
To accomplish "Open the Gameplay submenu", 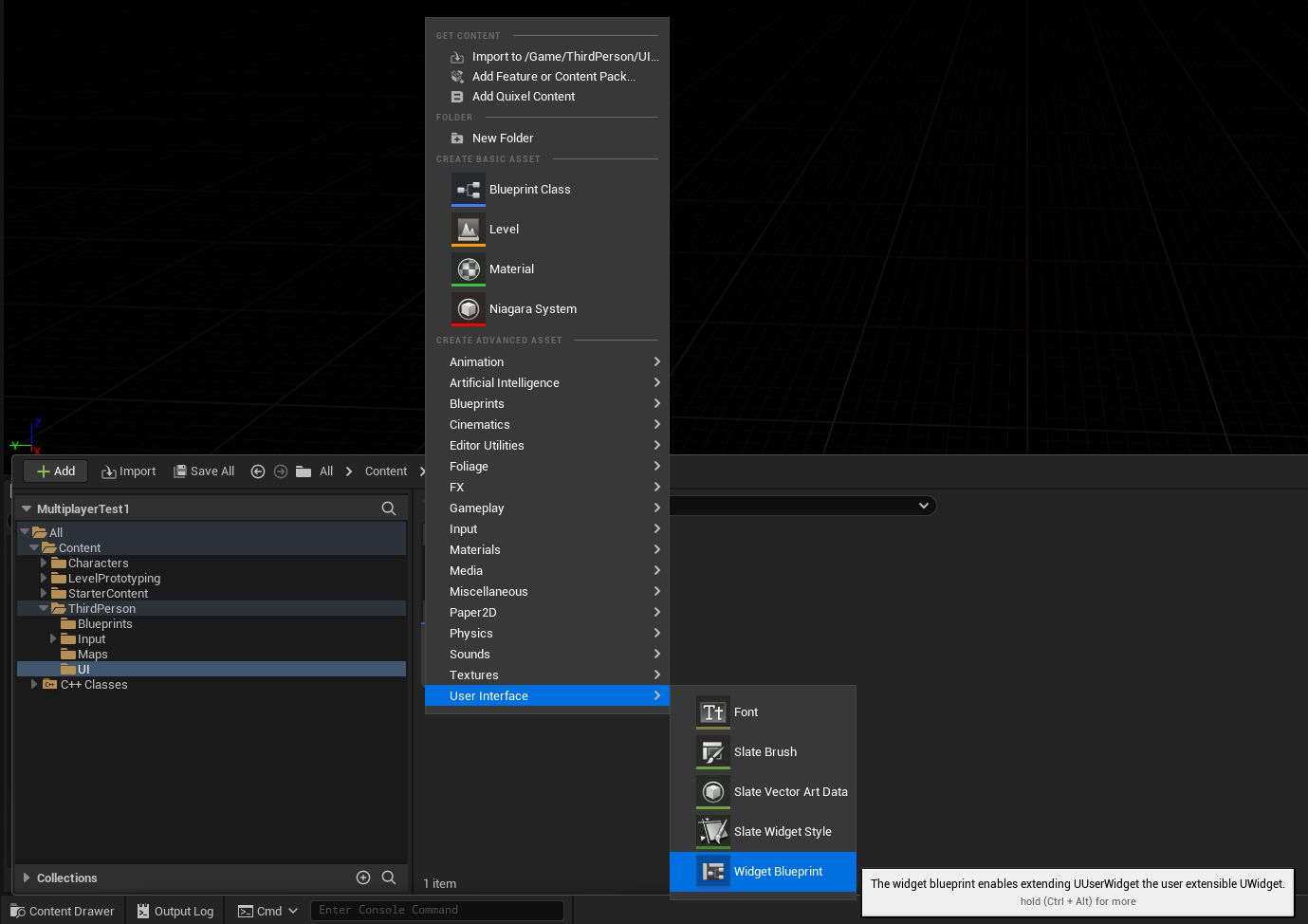I will coord(476,508).
